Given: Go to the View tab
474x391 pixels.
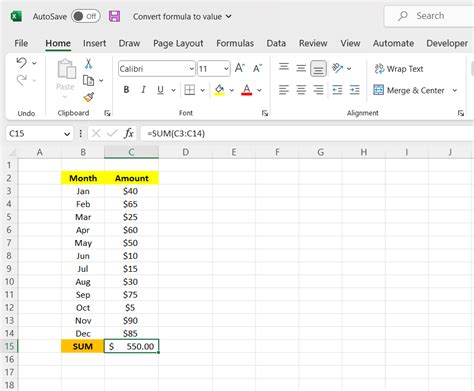Looking at the screenshot, I should tap(350, 43).
